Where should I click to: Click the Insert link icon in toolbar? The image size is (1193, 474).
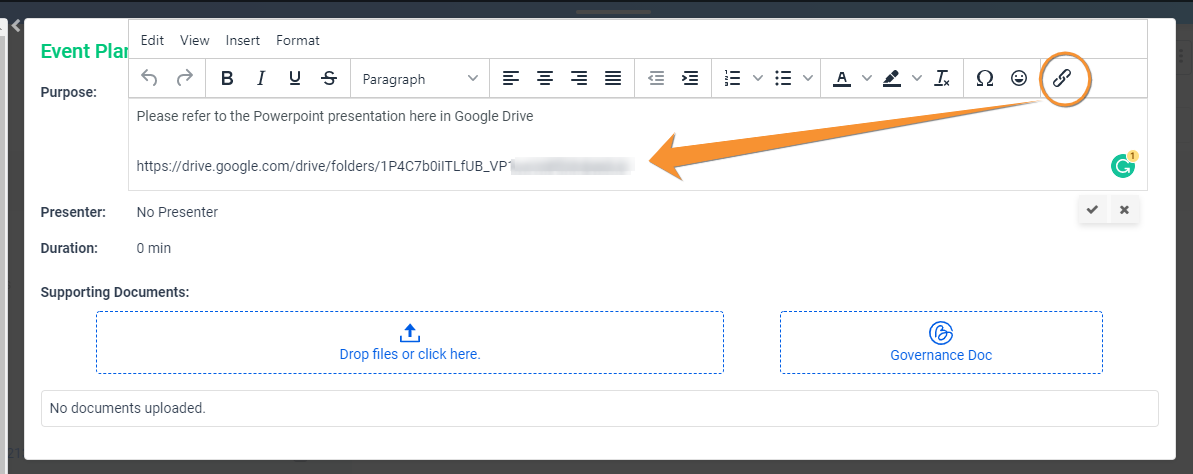pyautogui.click(x=1062, y=78)
